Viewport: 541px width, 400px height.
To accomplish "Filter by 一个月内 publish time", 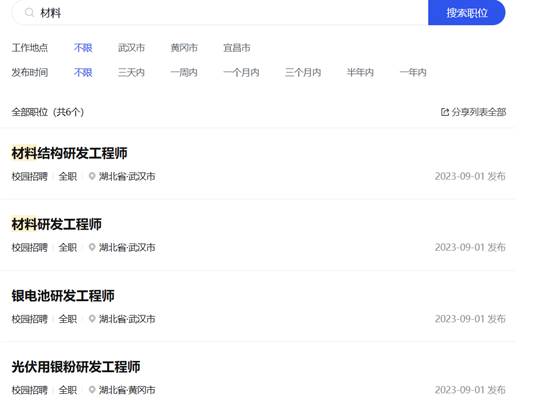I will [x=241, y=72].
